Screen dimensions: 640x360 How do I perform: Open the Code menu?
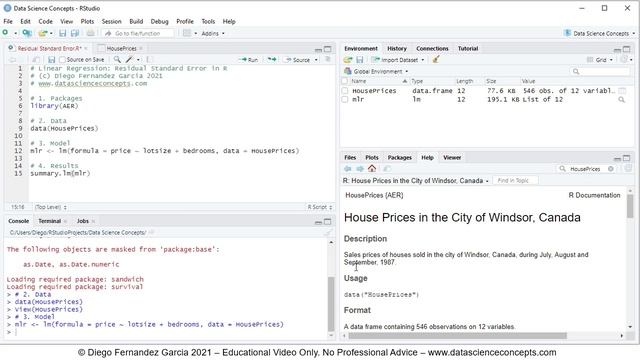(45, 21)
